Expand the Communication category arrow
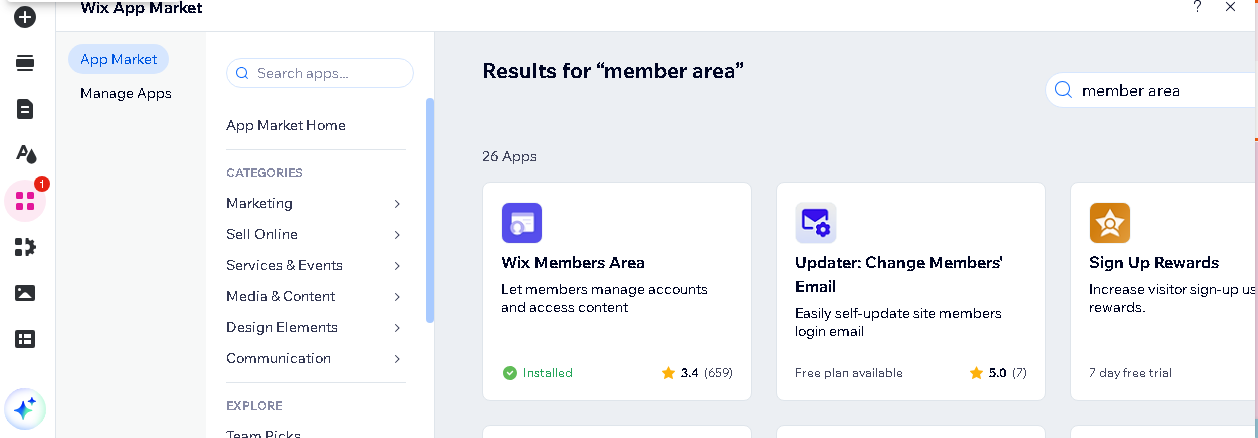This screenshot has height=438, width=1258. [x=397, y=359]
